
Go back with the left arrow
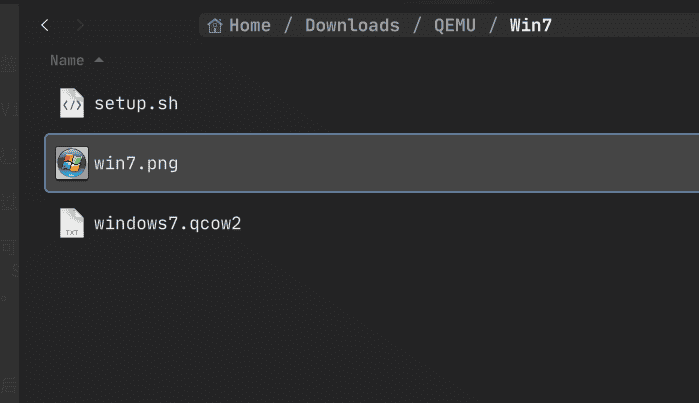pyautogui.click(x=45, y=25)
